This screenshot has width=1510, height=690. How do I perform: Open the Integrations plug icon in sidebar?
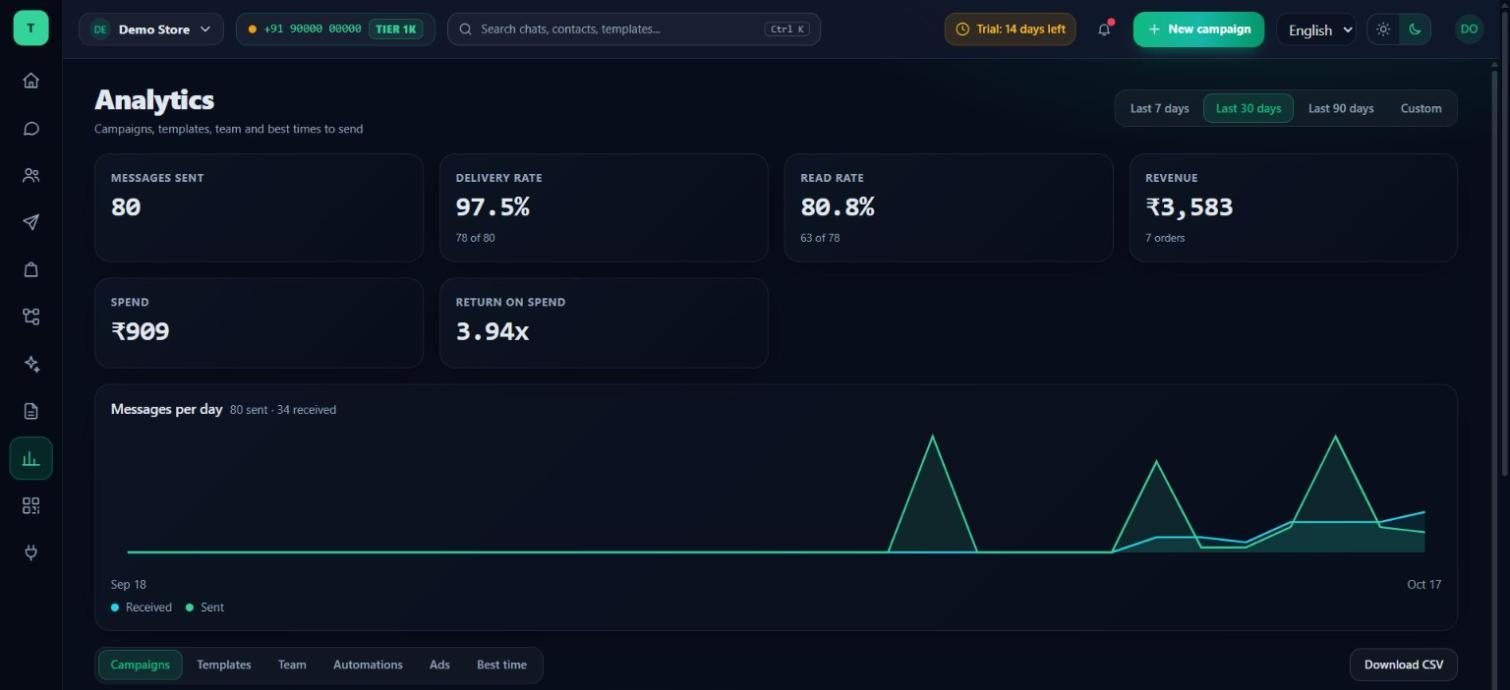[31, 552]
